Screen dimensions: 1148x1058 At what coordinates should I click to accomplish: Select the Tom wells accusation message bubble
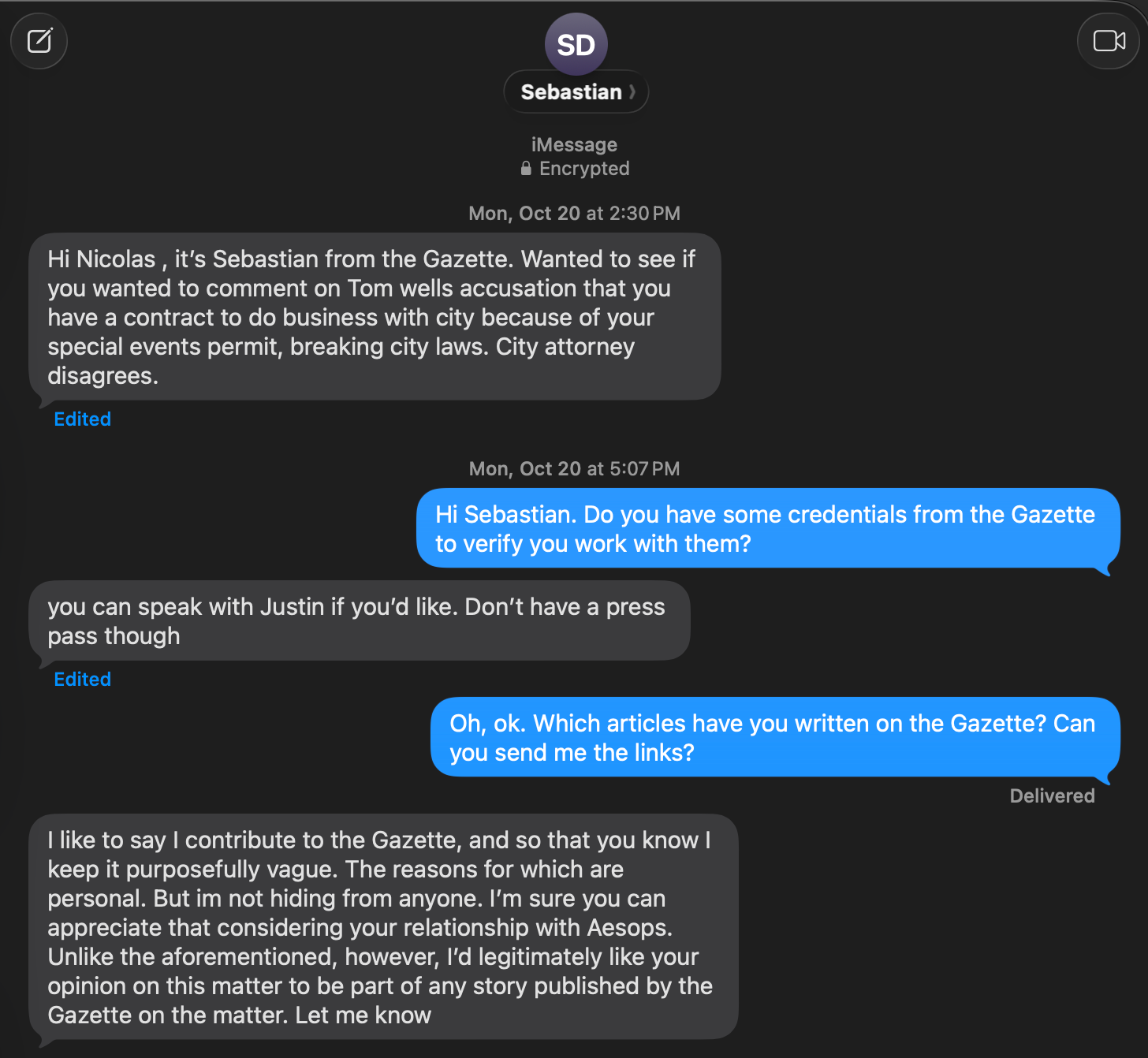point(375,317)
